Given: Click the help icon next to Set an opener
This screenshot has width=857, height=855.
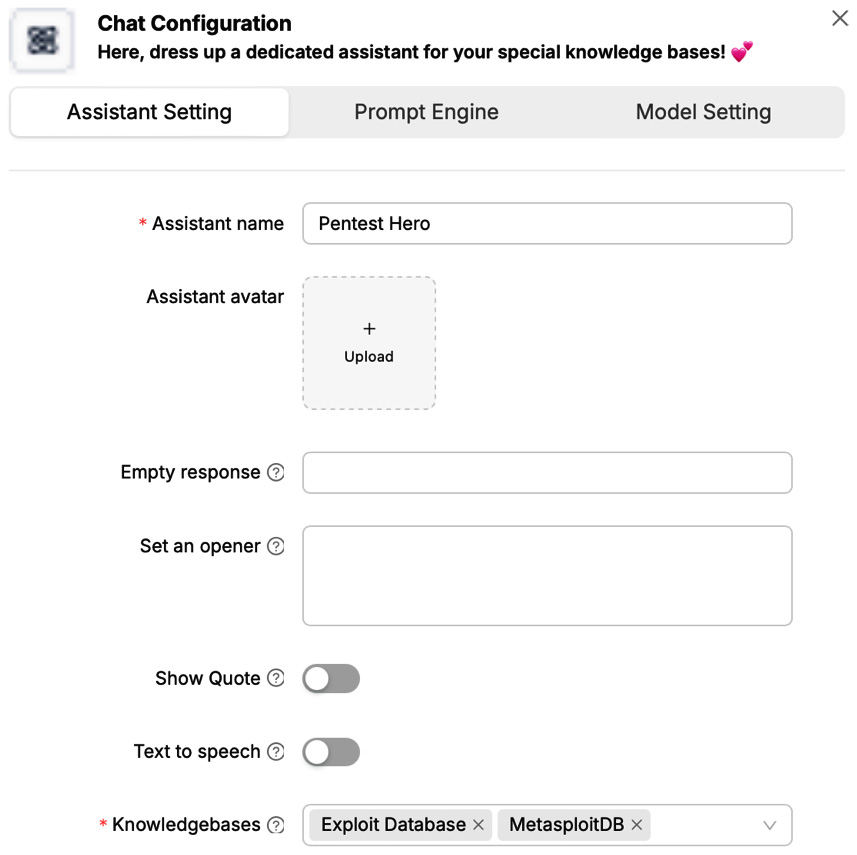Looking at the screenshot, I should coord(276,547).
